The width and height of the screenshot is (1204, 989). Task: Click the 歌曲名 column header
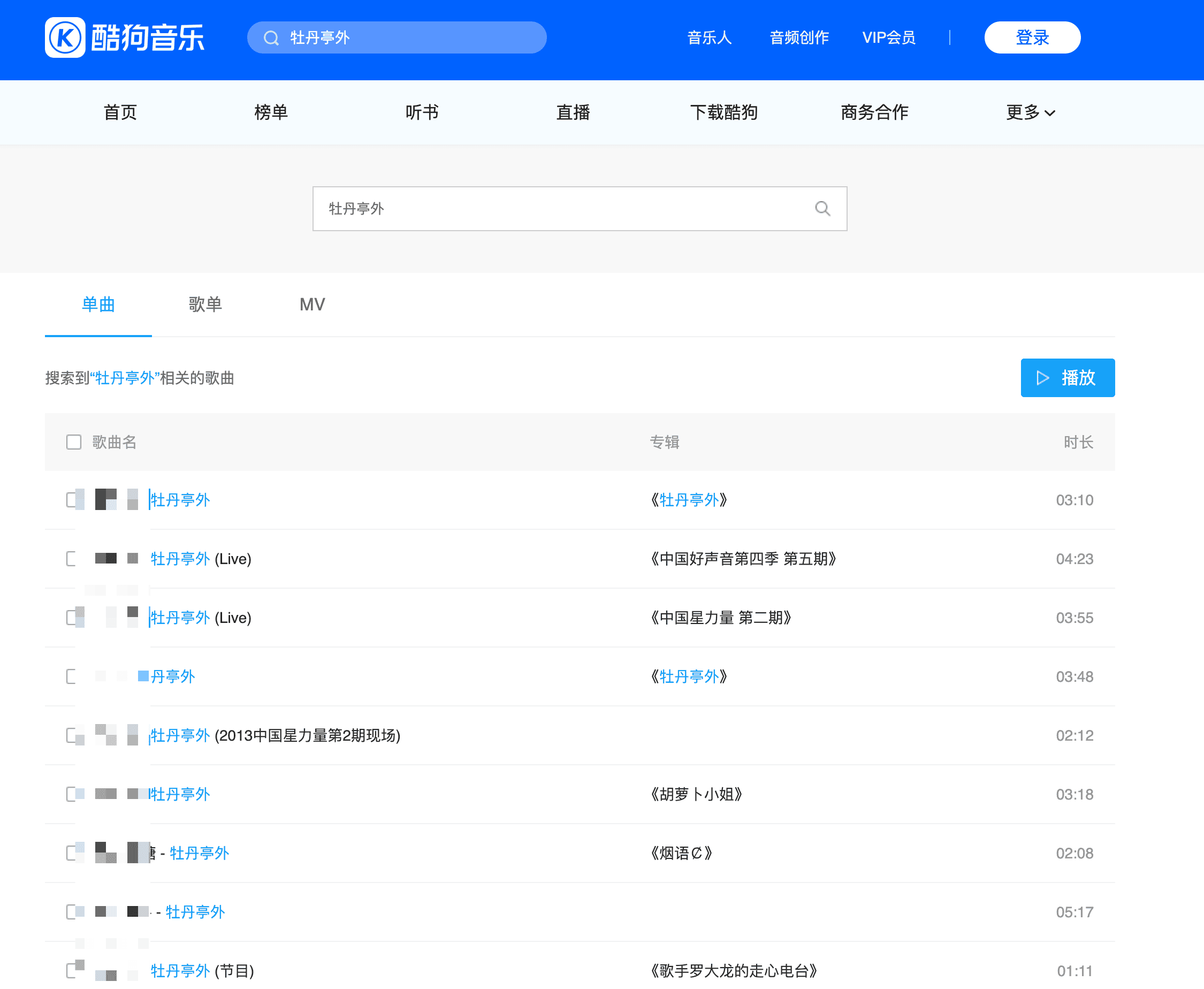coord(115,442)
